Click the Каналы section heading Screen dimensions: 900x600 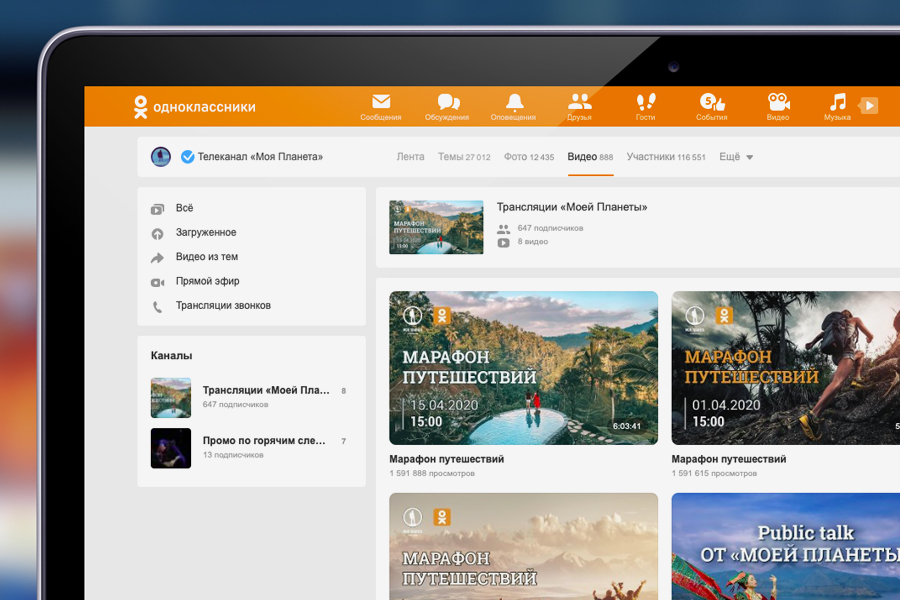pyautogui.click(x=171, y=355)
